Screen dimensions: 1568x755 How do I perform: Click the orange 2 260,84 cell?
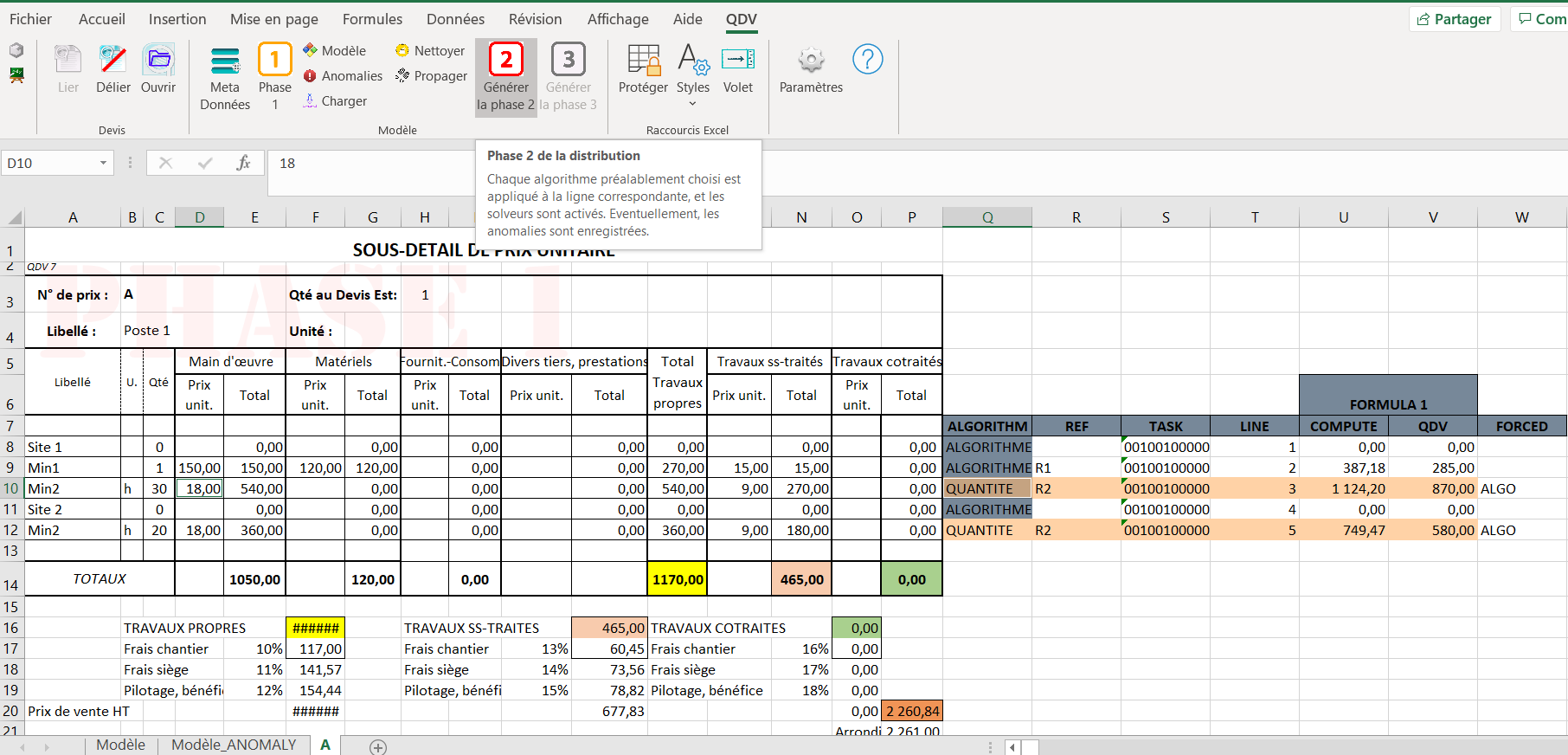click(912, 711)
